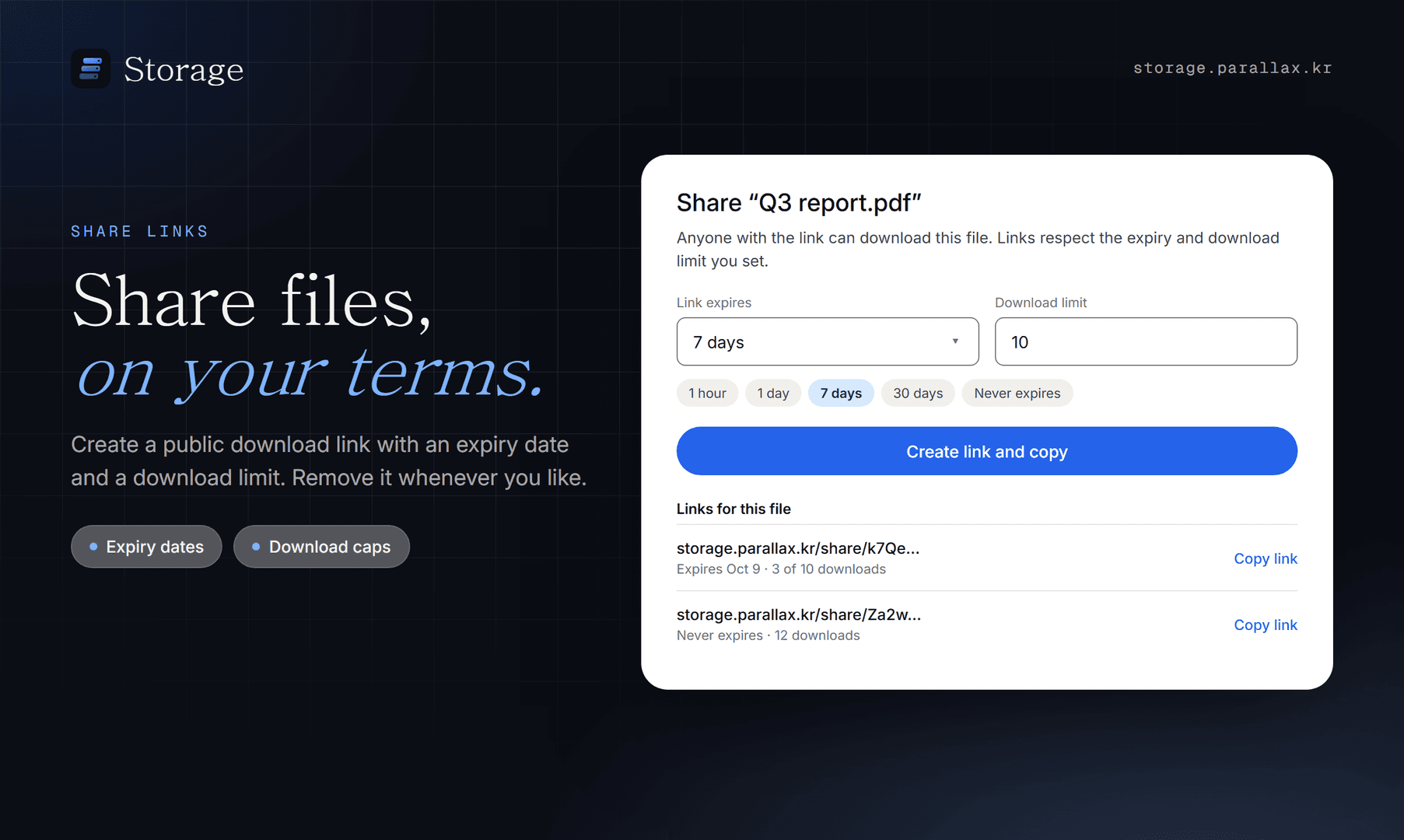The height and width of the screenshot is (840, 1404).
Task: Click the Download caps pill
Action: [x=321, y=547]
